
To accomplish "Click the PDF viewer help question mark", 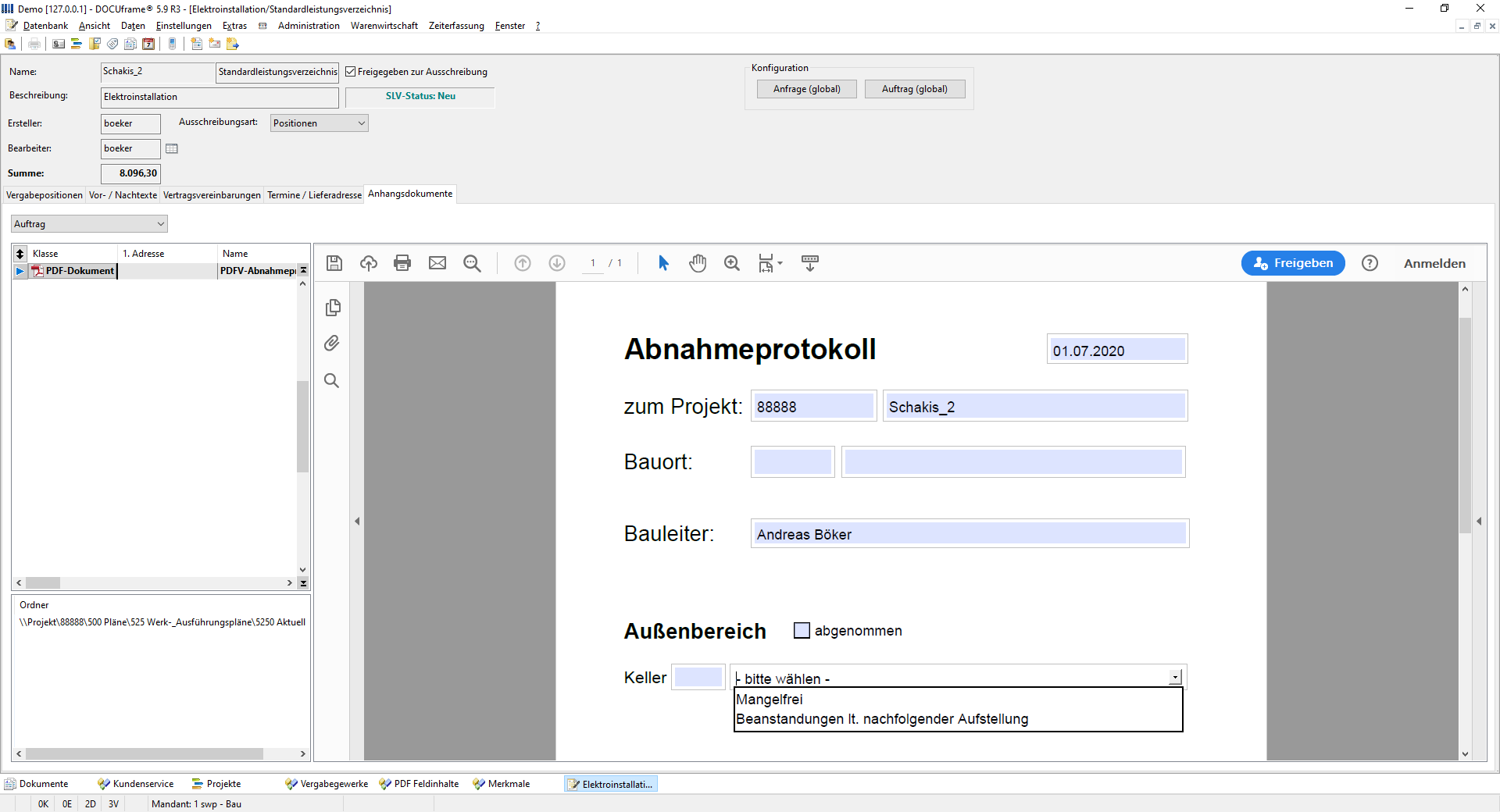I will [1370, 263].
